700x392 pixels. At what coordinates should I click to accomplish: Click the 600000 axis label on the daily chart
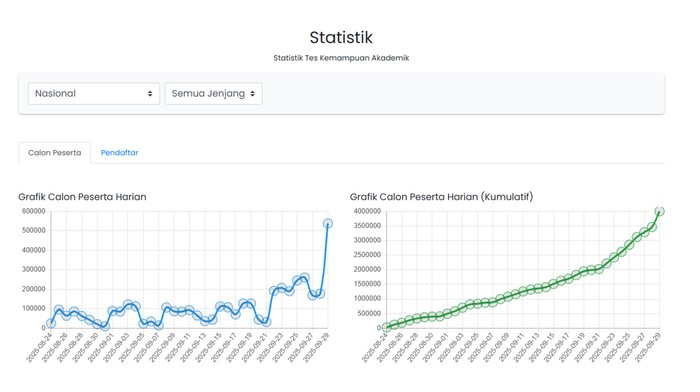point(33,211)
